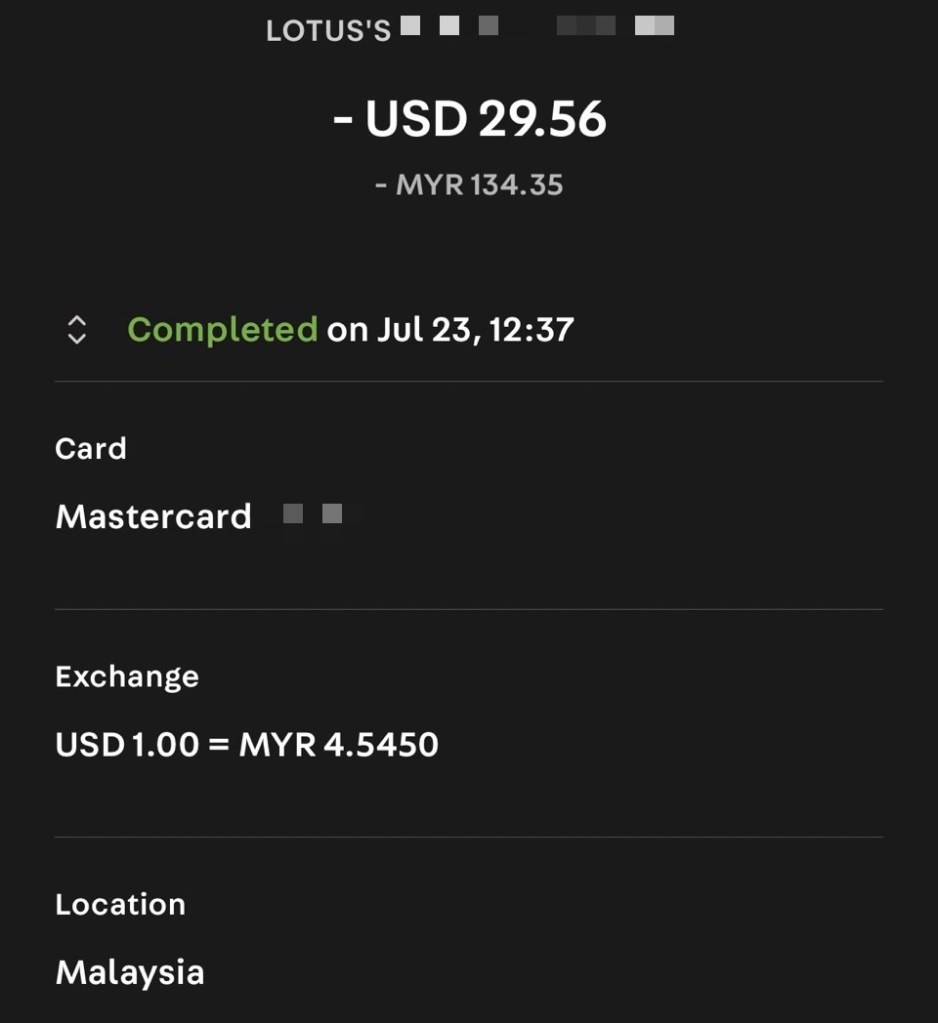Click the Card section heading

[91, 449]
